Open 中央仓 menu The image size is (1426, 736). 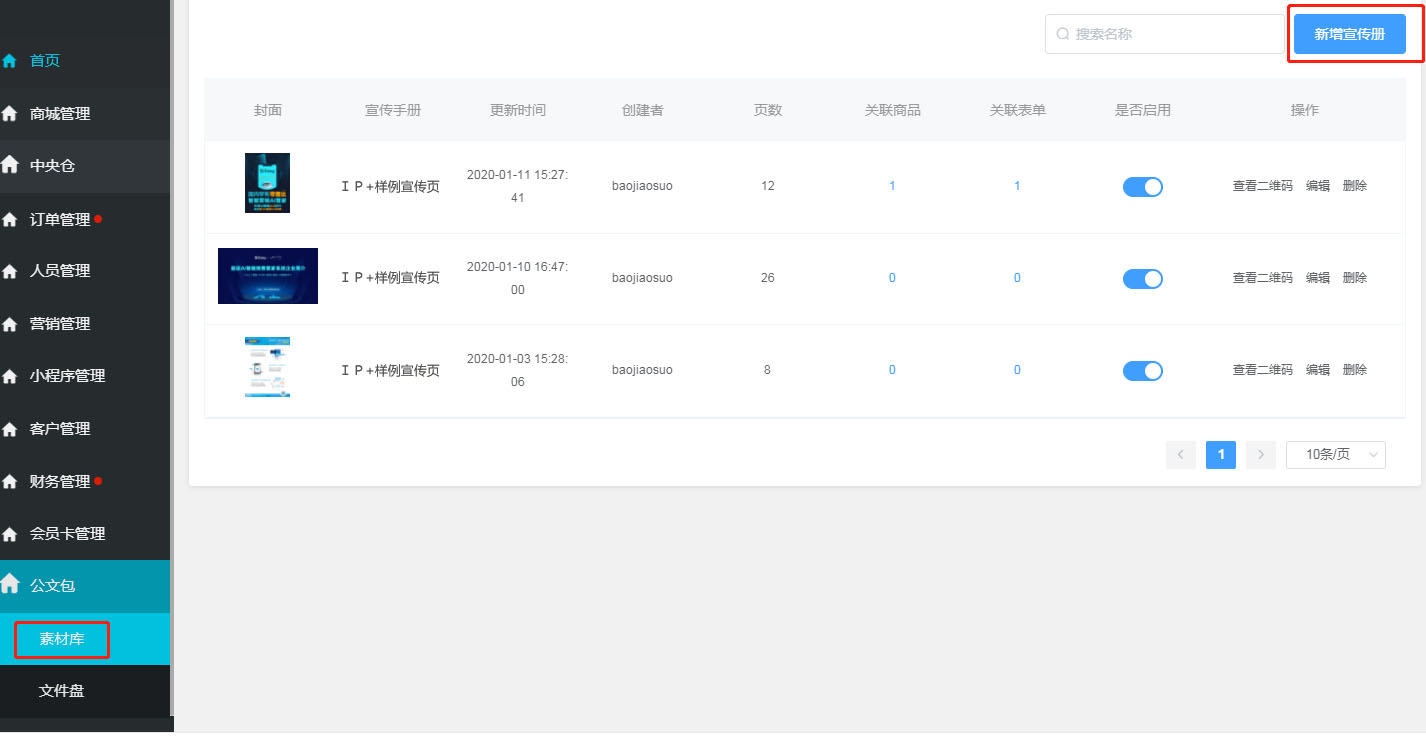85,166
